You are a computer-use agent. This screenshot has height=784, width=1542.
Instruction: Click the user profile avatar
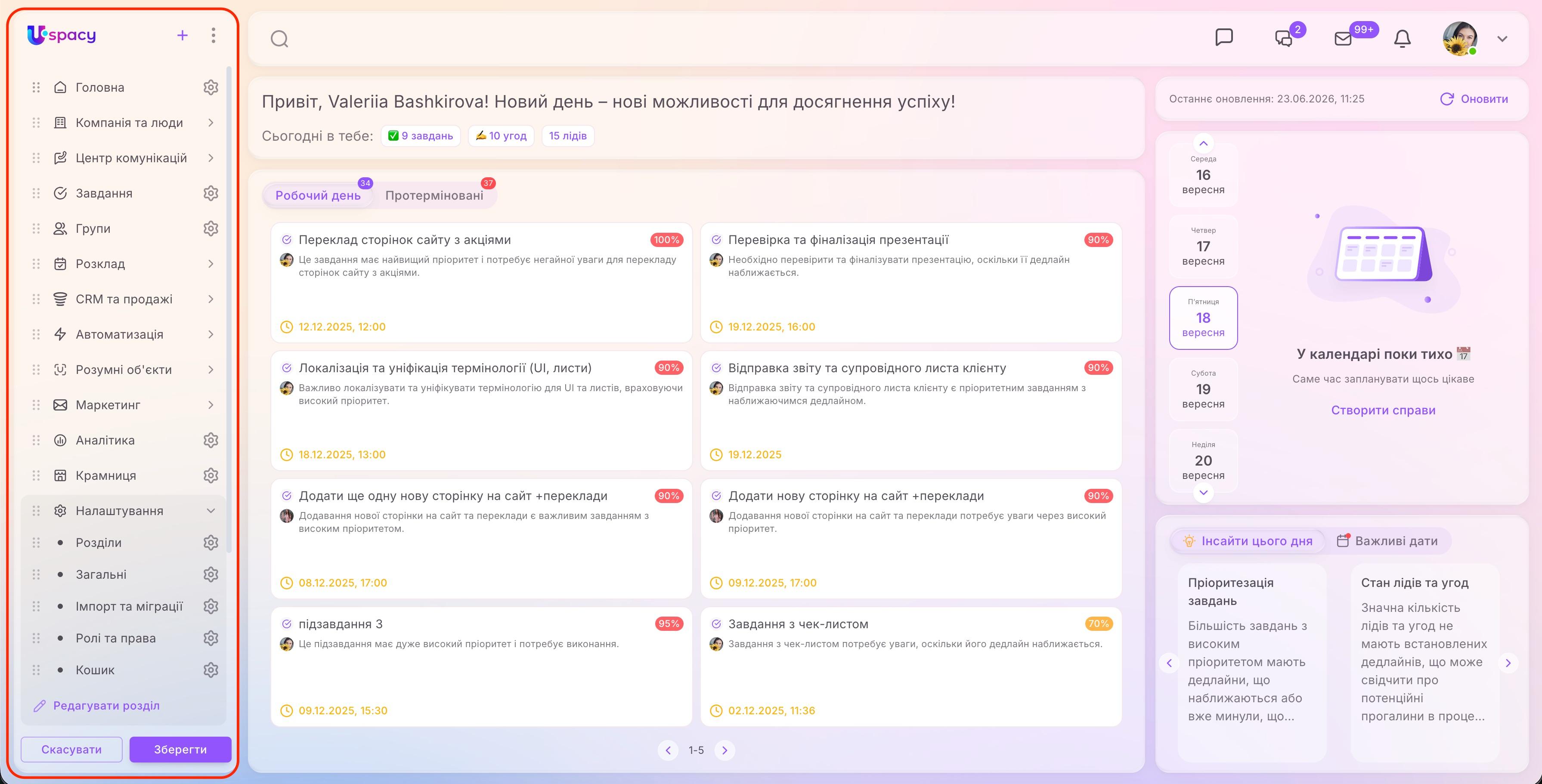click(1460, 39)
